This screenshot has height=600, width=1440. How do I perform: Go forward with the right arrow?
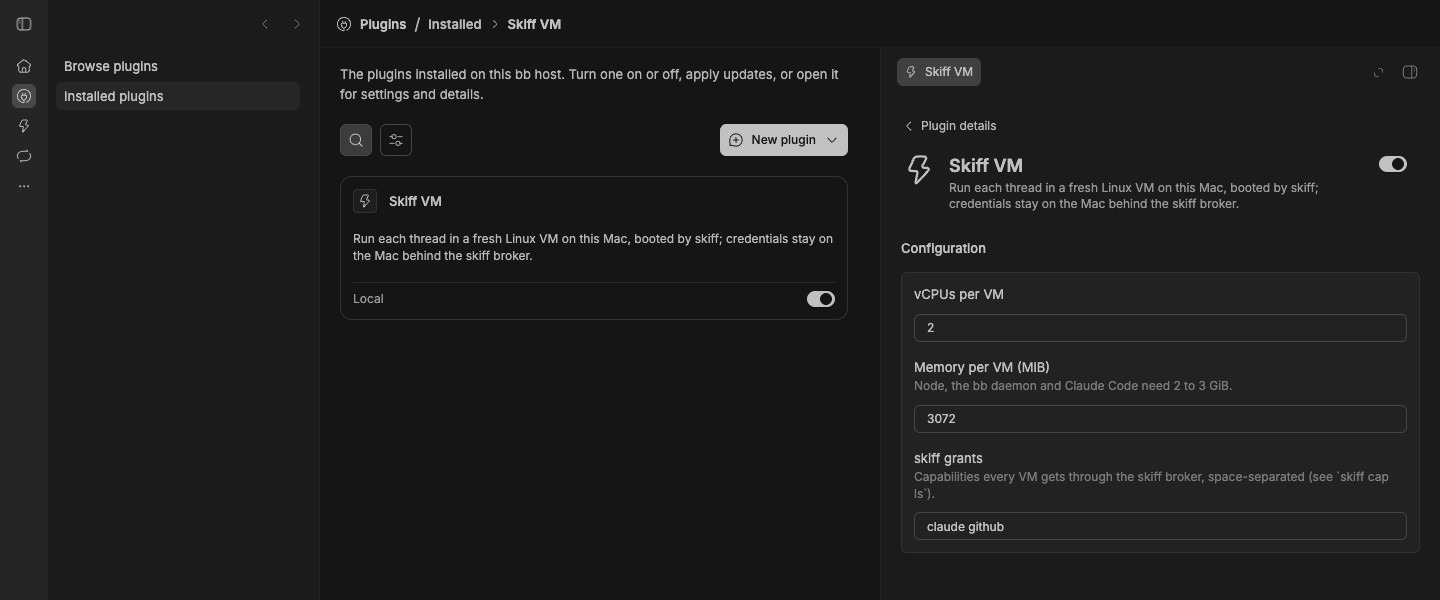pos(296,24)
